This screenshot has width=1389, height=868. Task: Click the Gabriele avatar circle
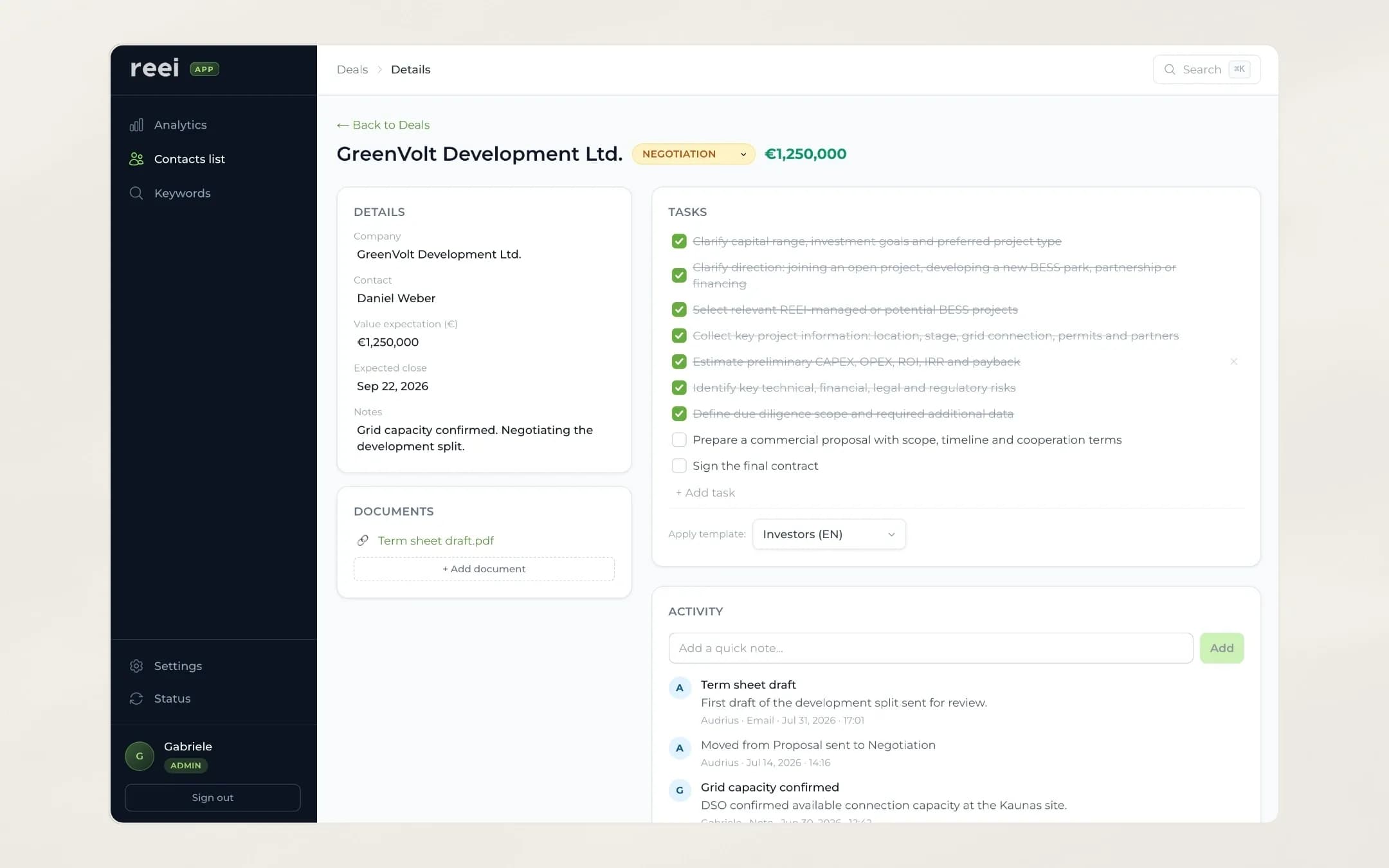140,756
